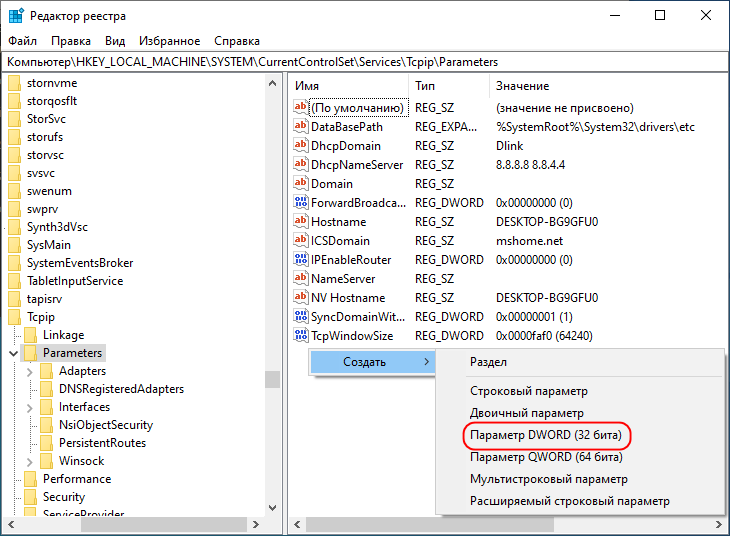Image resolution: width=730 pixels, height=536 pixels.
Task: Expand the Adapters subkey arrow
Action: (30, 372)
